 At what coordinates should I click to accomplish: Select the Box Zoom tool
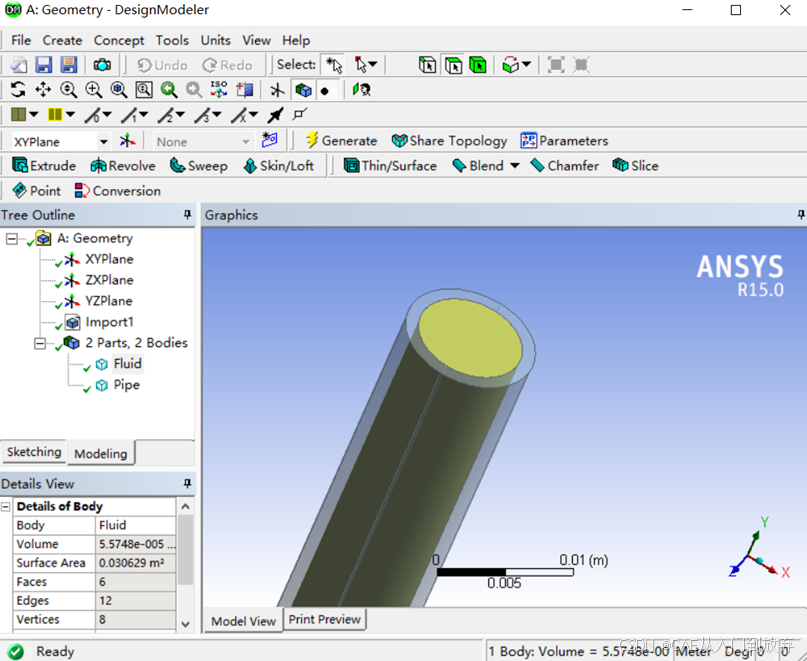(x=94, y=90)
